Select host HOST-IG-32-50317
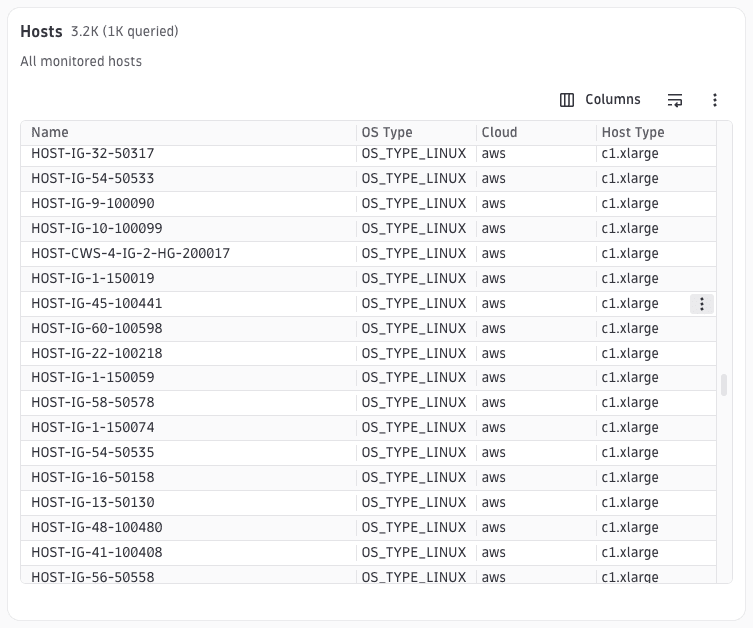The height and width of the screenshot is (628, 753). click(x=93, y=154)
